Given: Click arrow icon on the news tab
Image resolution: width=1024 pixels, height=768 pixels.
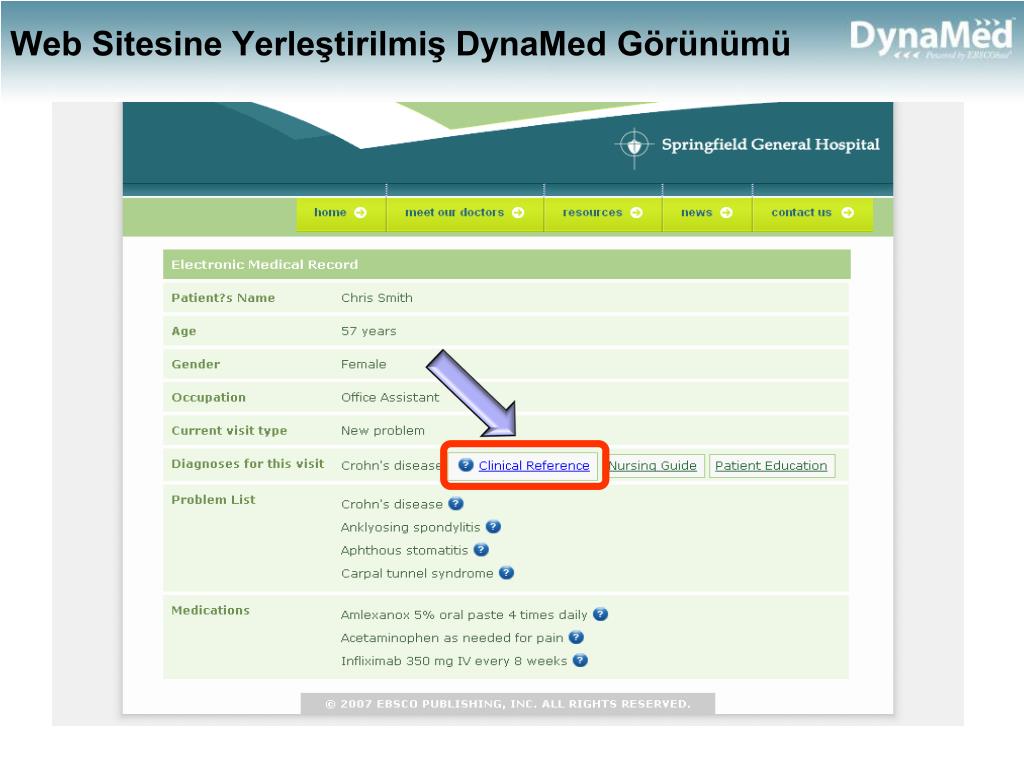Looking at the screenshot, I should 726,212.
